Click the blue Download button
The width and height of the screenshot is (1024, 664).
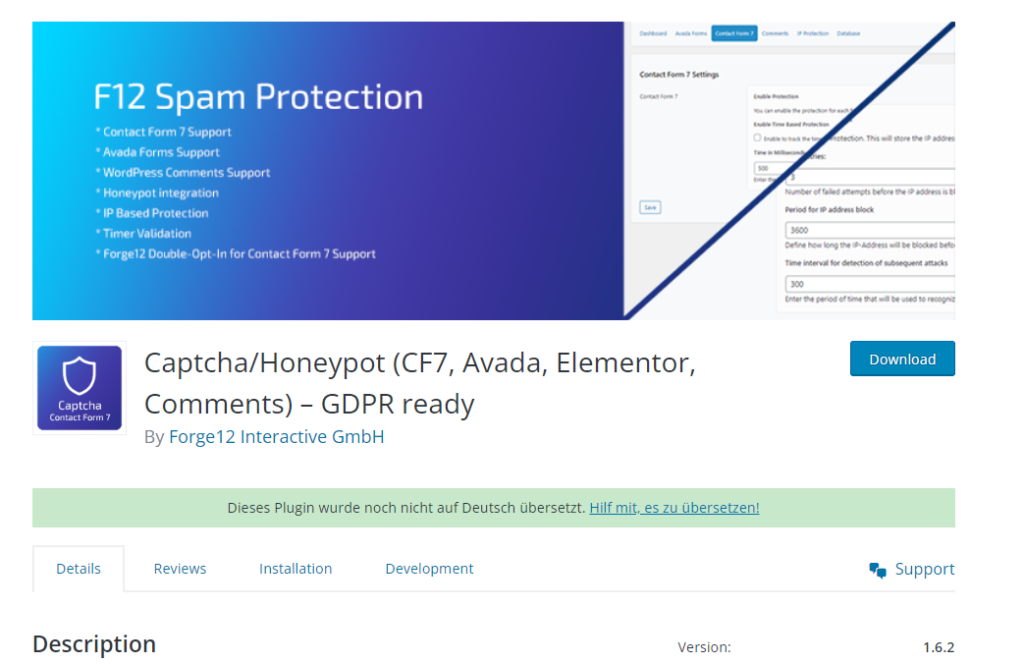click(902, 358)
